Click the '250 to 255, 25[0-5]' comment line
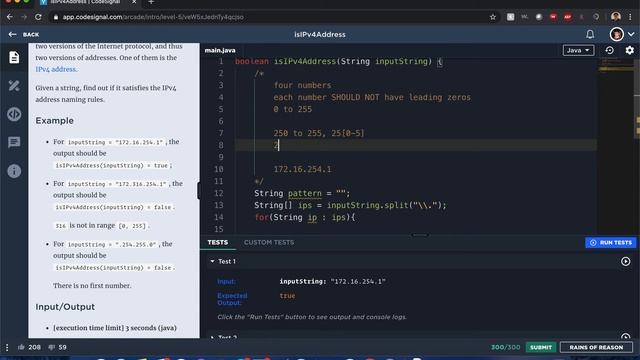 (319, 133)
